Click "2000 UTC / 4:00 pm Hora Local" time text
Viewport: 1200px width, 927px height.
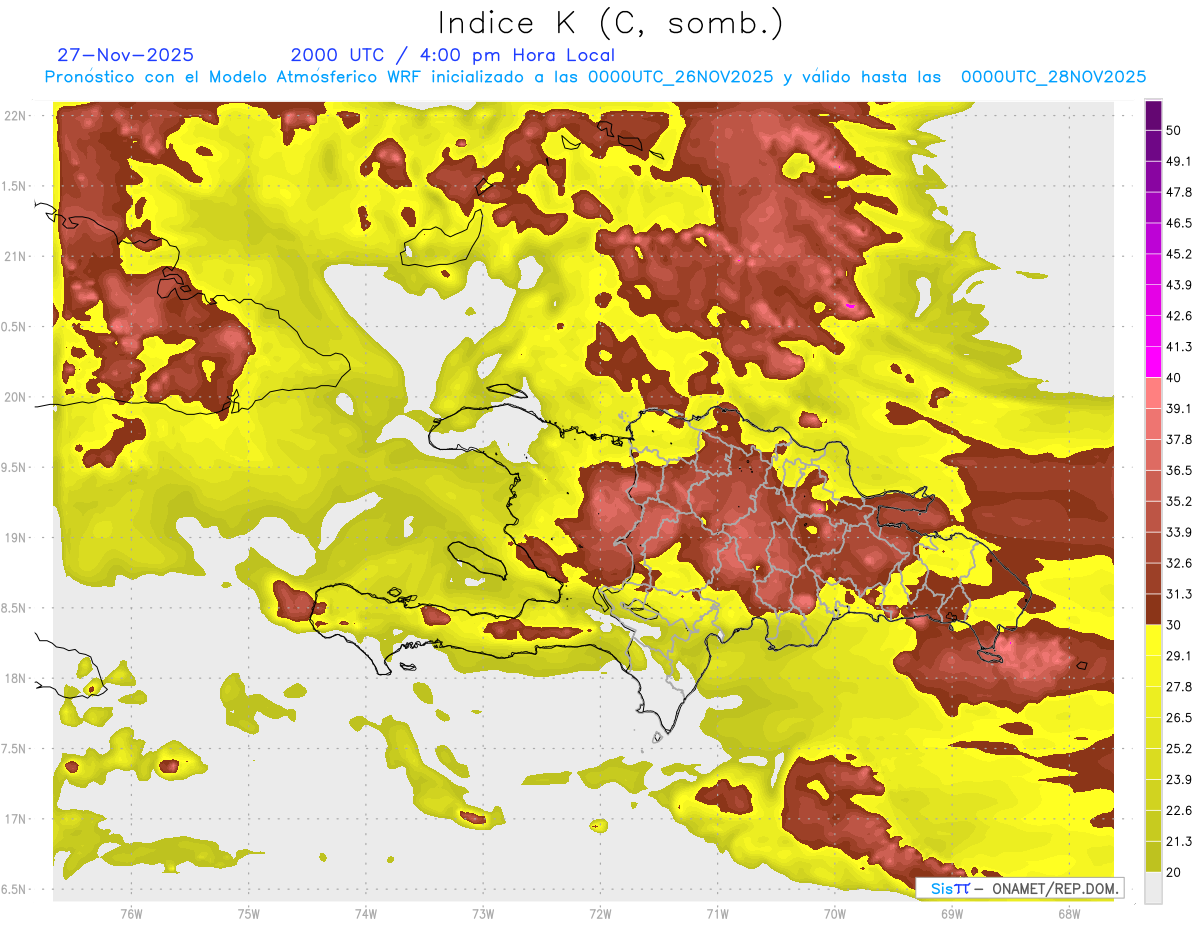453,55
